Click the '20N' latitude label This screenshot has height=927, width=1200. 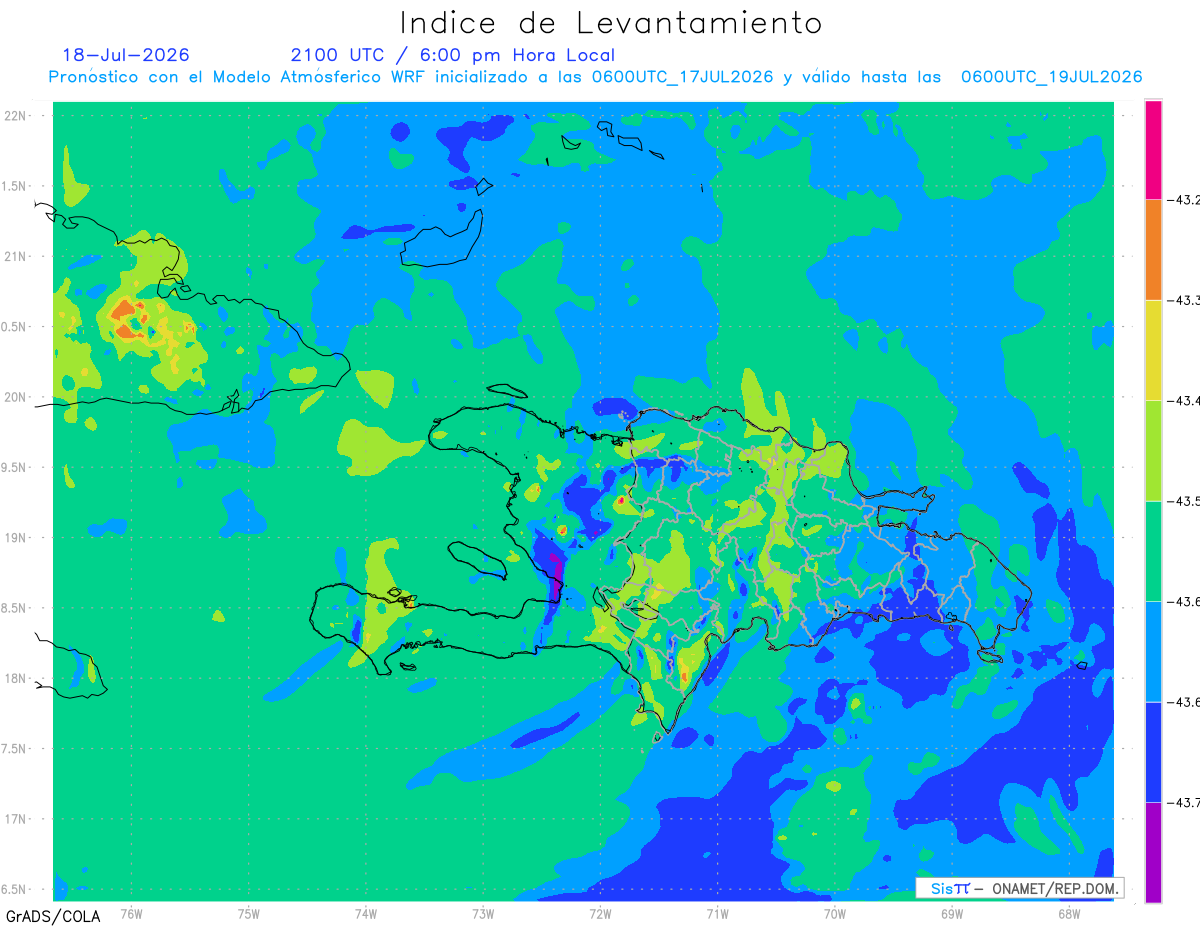coord(16,397)
